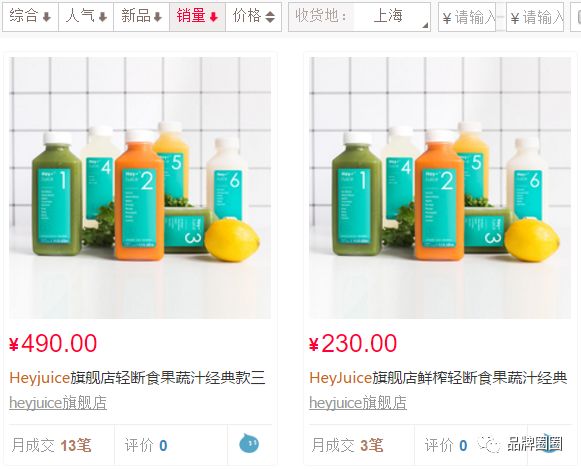The height and width of the screenshot is (469, 581).
Task: View 月成交 3笔 sales records
Action: [348, 445]
